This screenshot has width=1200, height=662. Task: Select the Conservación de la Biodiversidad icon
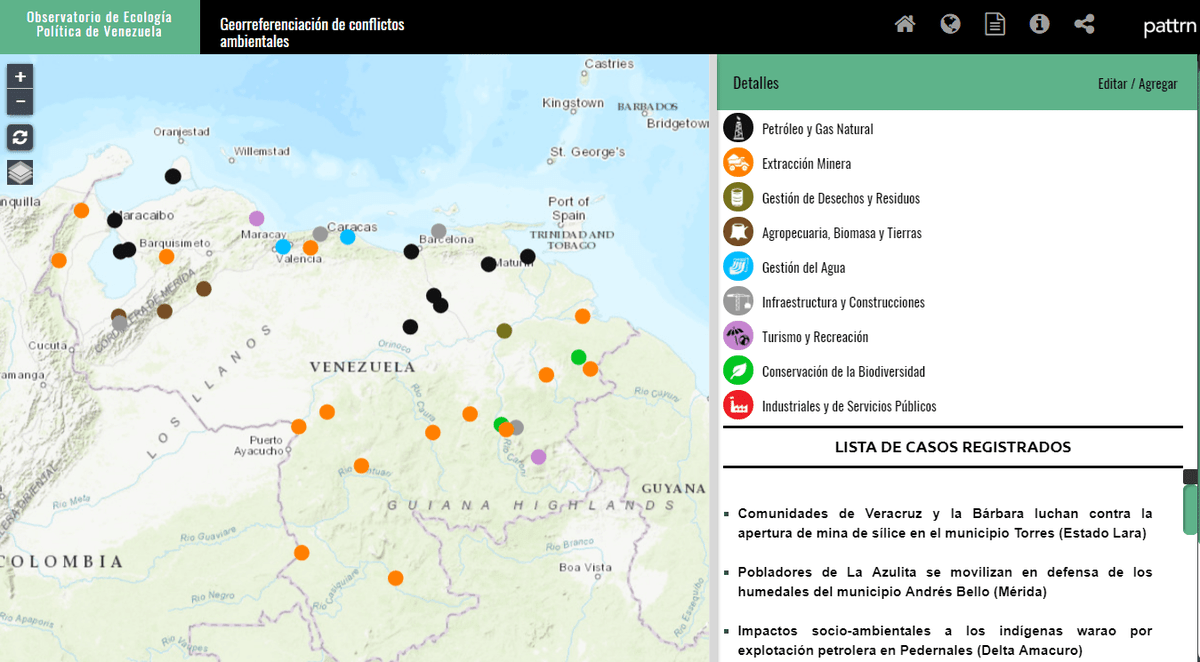738,371
